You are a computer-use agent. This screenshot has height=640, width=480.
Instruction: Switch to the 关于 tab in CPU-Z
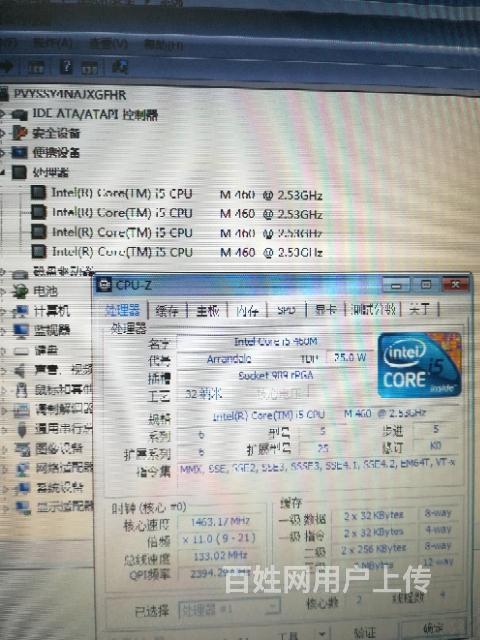point(420,309)
